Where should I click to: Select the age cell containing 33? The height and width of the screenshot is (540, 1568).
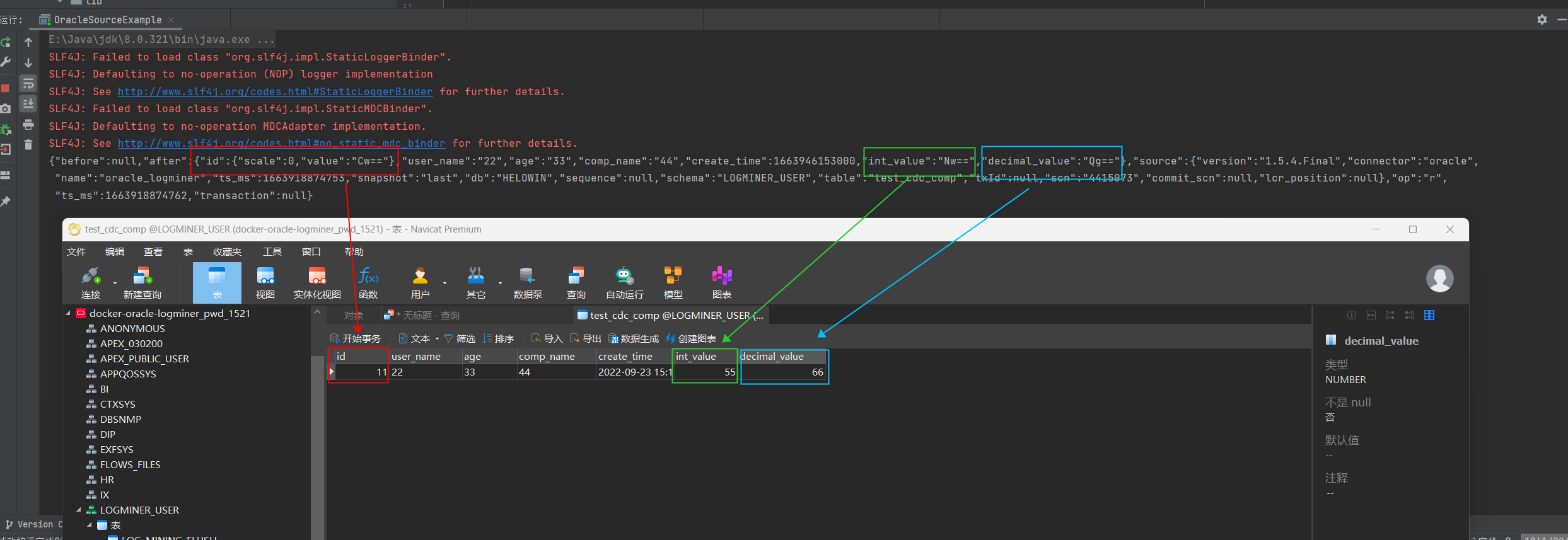[x=489, y=372]
